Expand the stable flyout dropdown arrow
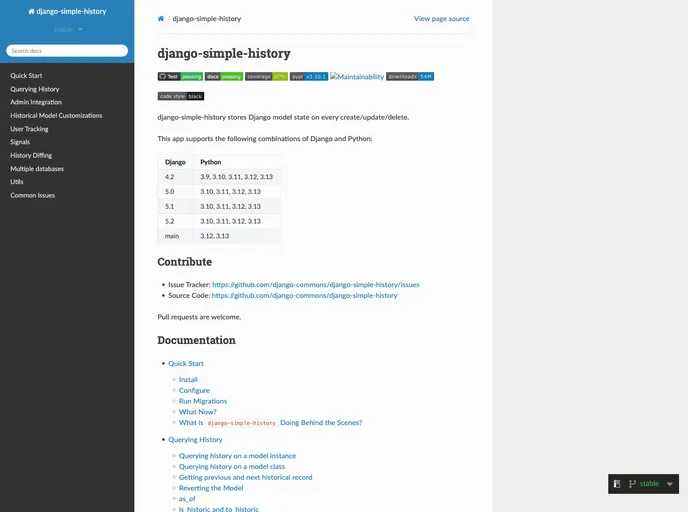 click(670, 484)
